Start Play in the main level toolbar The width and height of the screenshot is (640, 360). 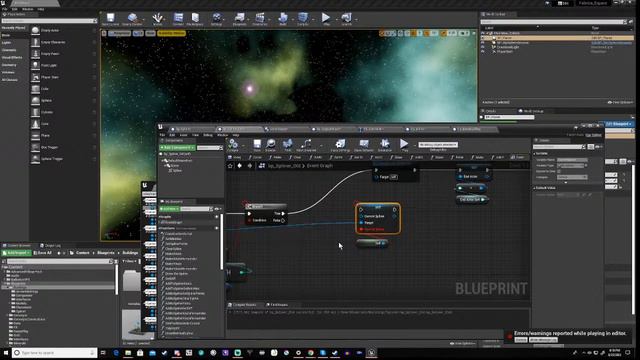tap(326, 19)
